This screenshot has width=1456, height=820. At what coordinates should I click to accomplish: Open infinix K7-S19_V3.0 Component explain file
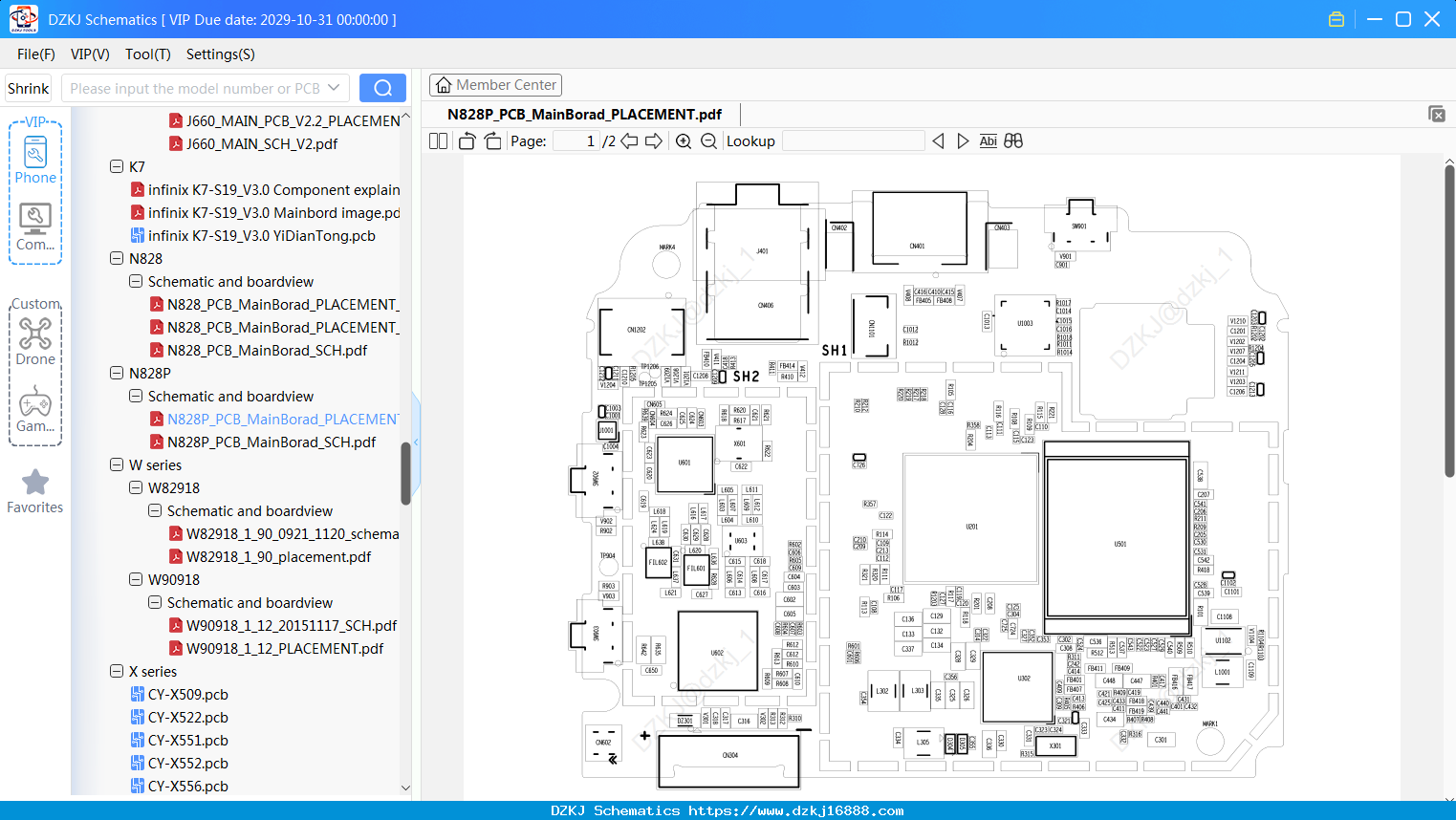click(x=273, y=189)
